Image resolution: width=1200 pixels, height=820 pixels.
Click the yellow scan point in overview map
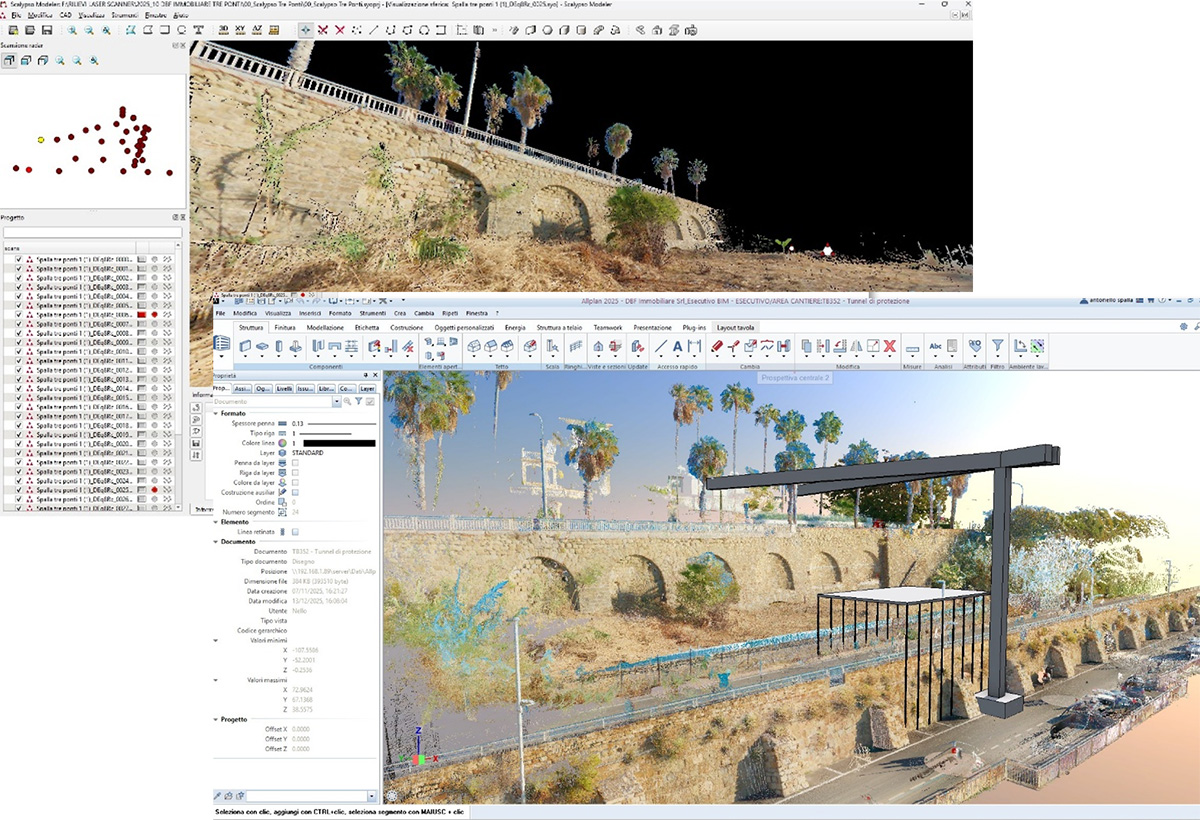pyautogui.click(x=41, y=140)
